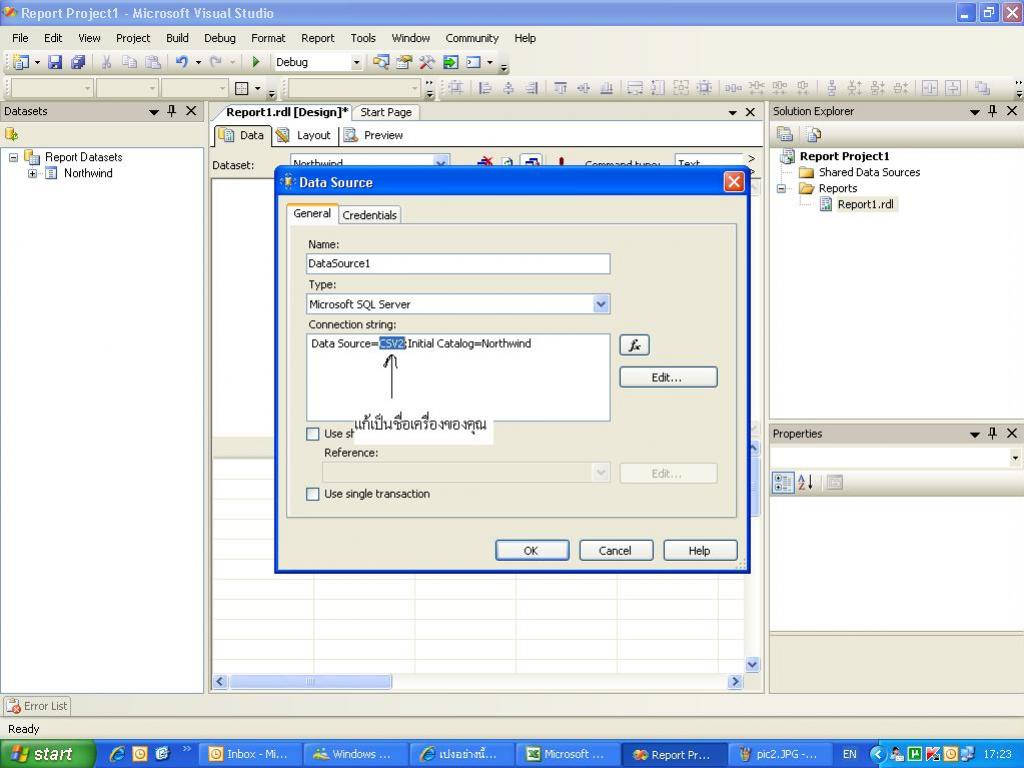Tick the Use shared data source reference checkbox
This screenshot has width=1024, height=768.
point(313,434)
